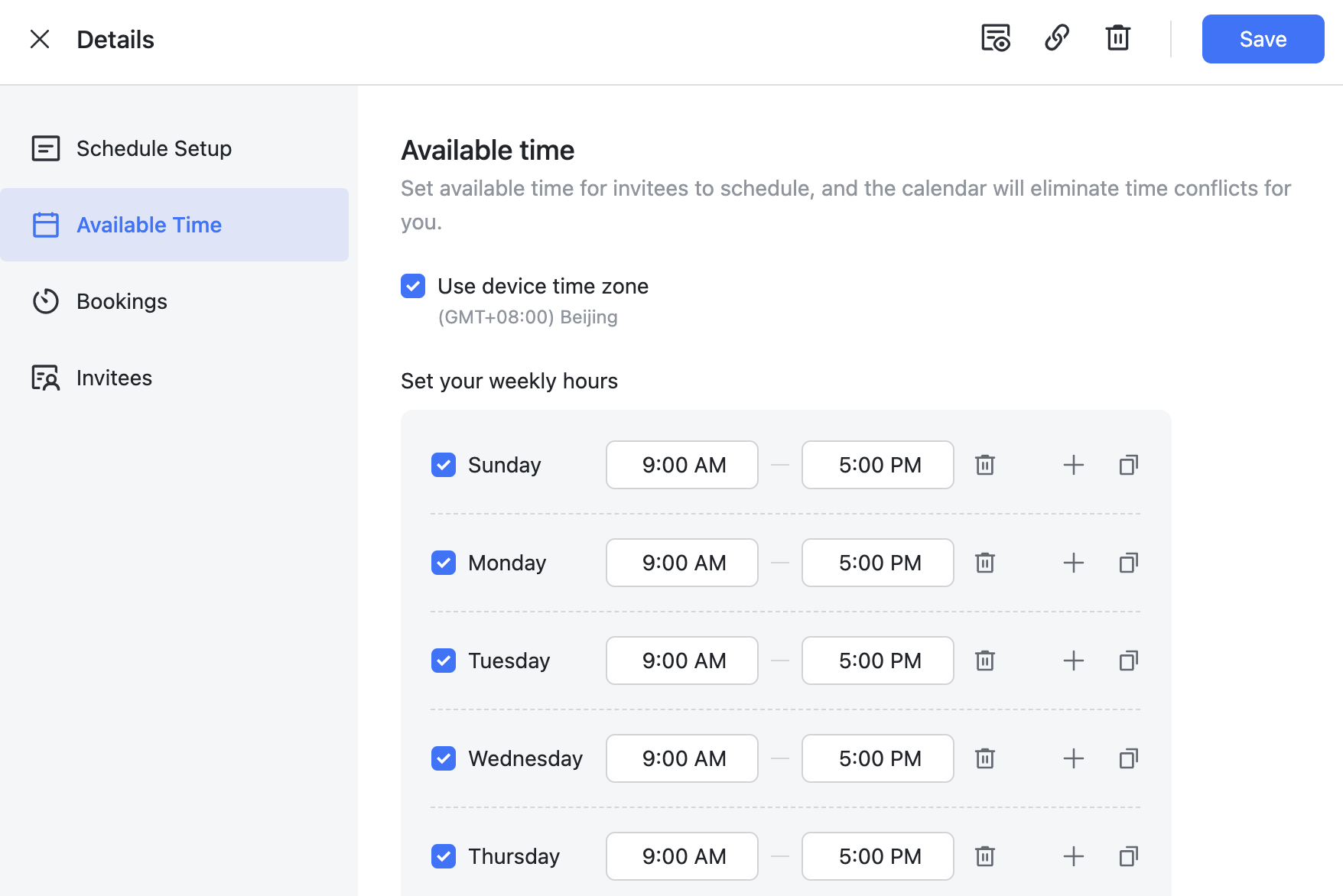
Task: Open the Invitees section
Action: 113,377
